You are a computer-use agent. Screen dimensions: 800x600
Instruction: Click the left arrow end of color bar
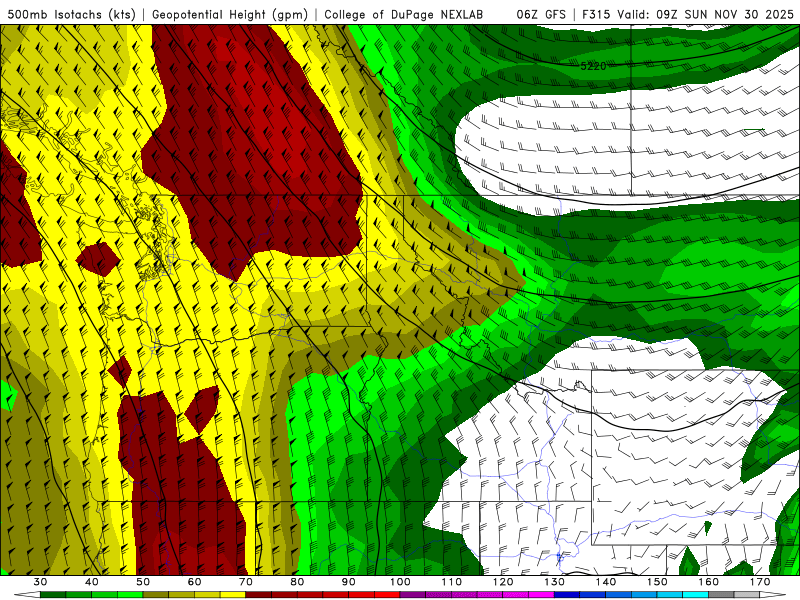click(x=28, y=595)
